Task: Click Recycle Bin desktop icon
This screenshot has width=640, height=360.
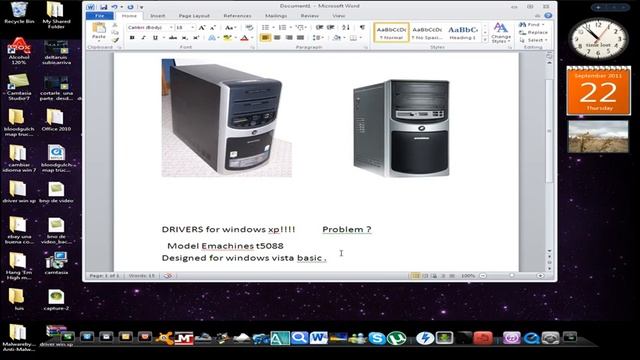Action: click(x=19, y=13)
